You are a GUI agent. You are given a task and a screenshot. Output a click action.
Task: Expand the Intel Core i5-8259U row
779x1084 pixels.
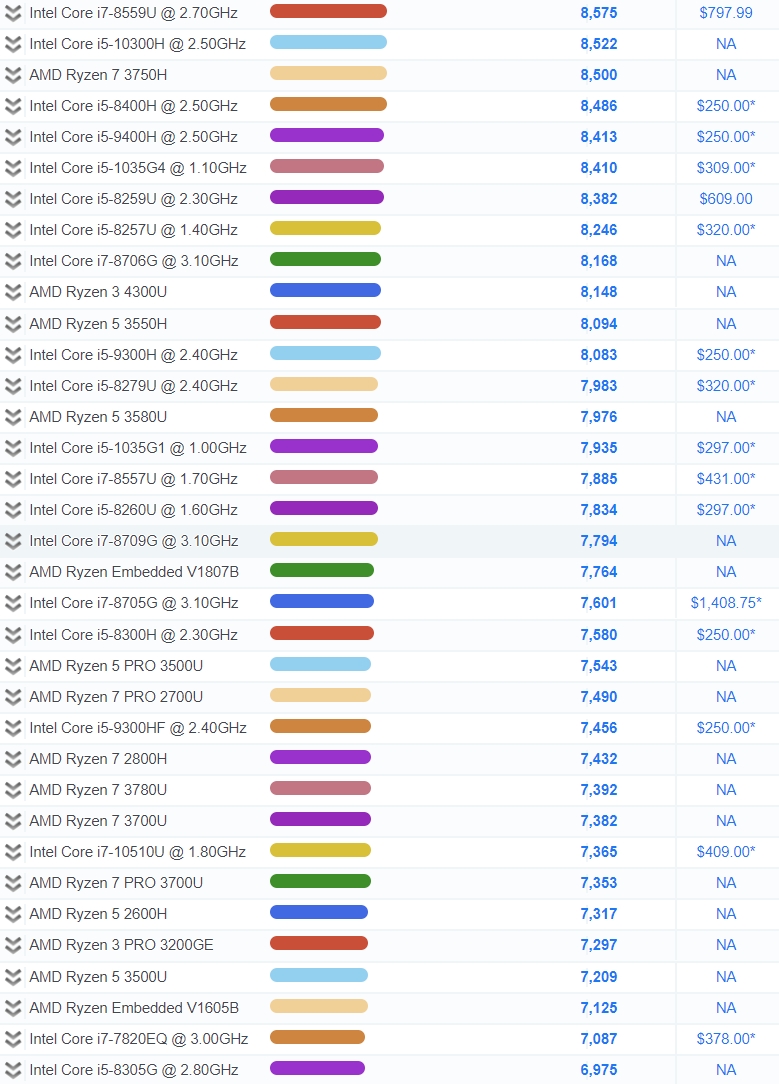pyautogui.click(x=13, y=200)
